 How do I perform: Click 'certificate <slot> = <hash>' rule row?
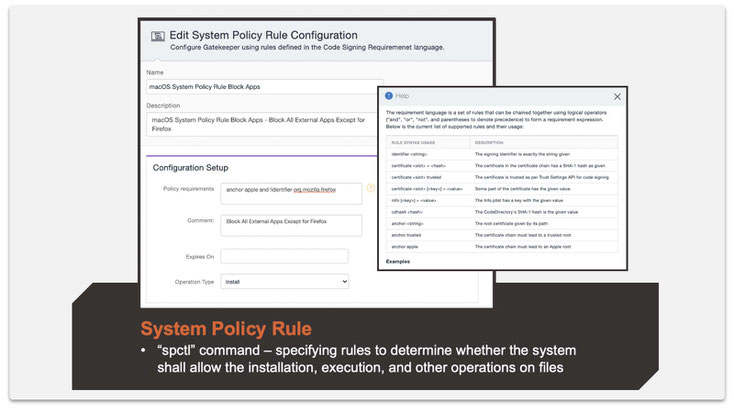point(502,166)
